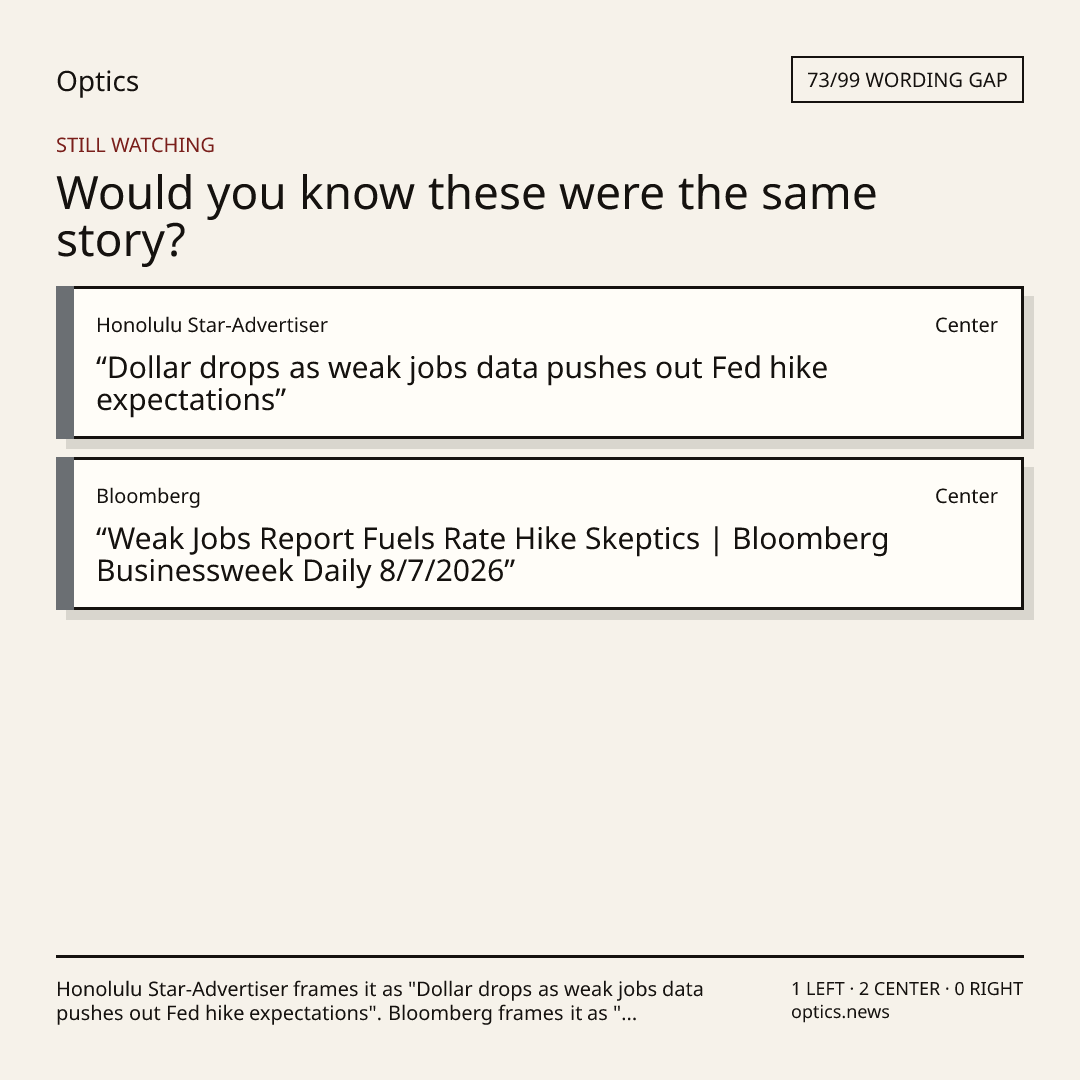
Task: Click the gray bias bar on the Bloomberg card
Action: [65, 533]
